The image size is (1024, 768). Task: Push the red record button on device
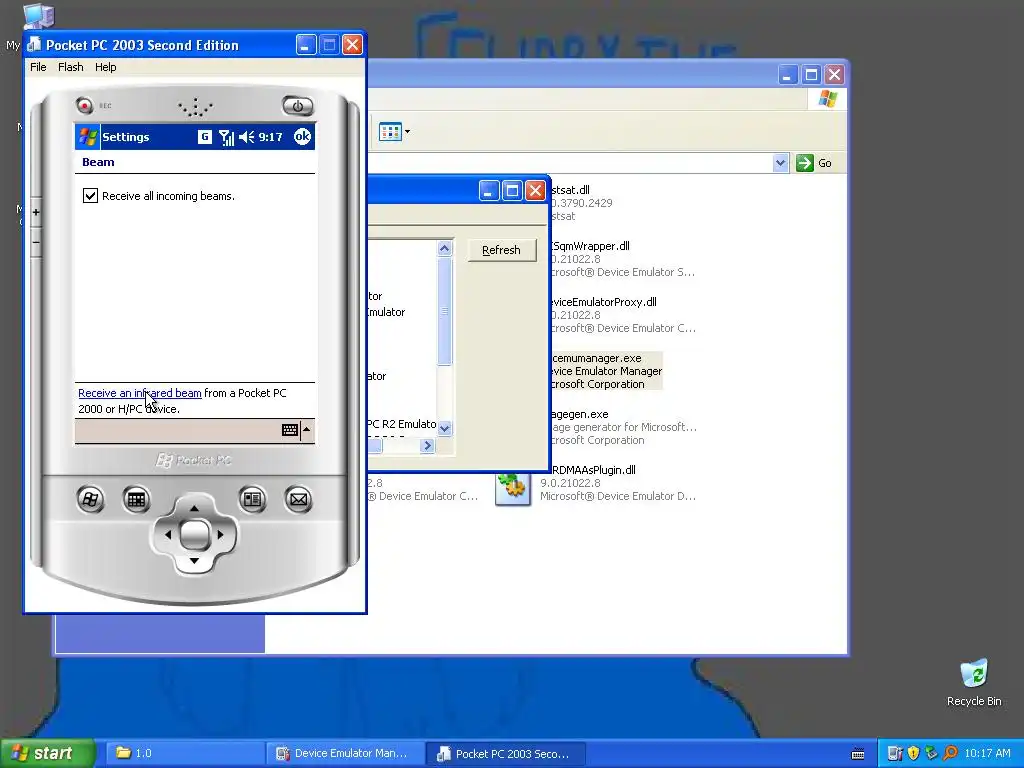pyautogui.click(x=84, y=104)
